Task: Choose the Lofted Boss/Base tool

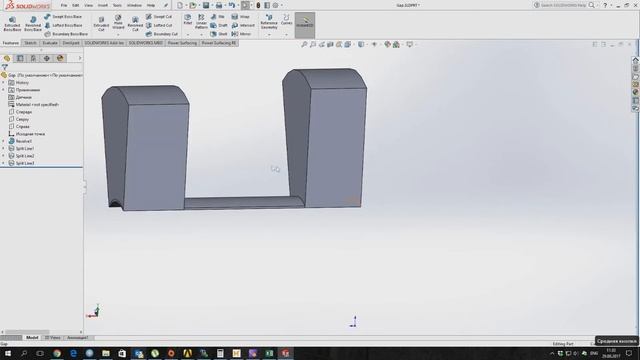Action: 63,25
